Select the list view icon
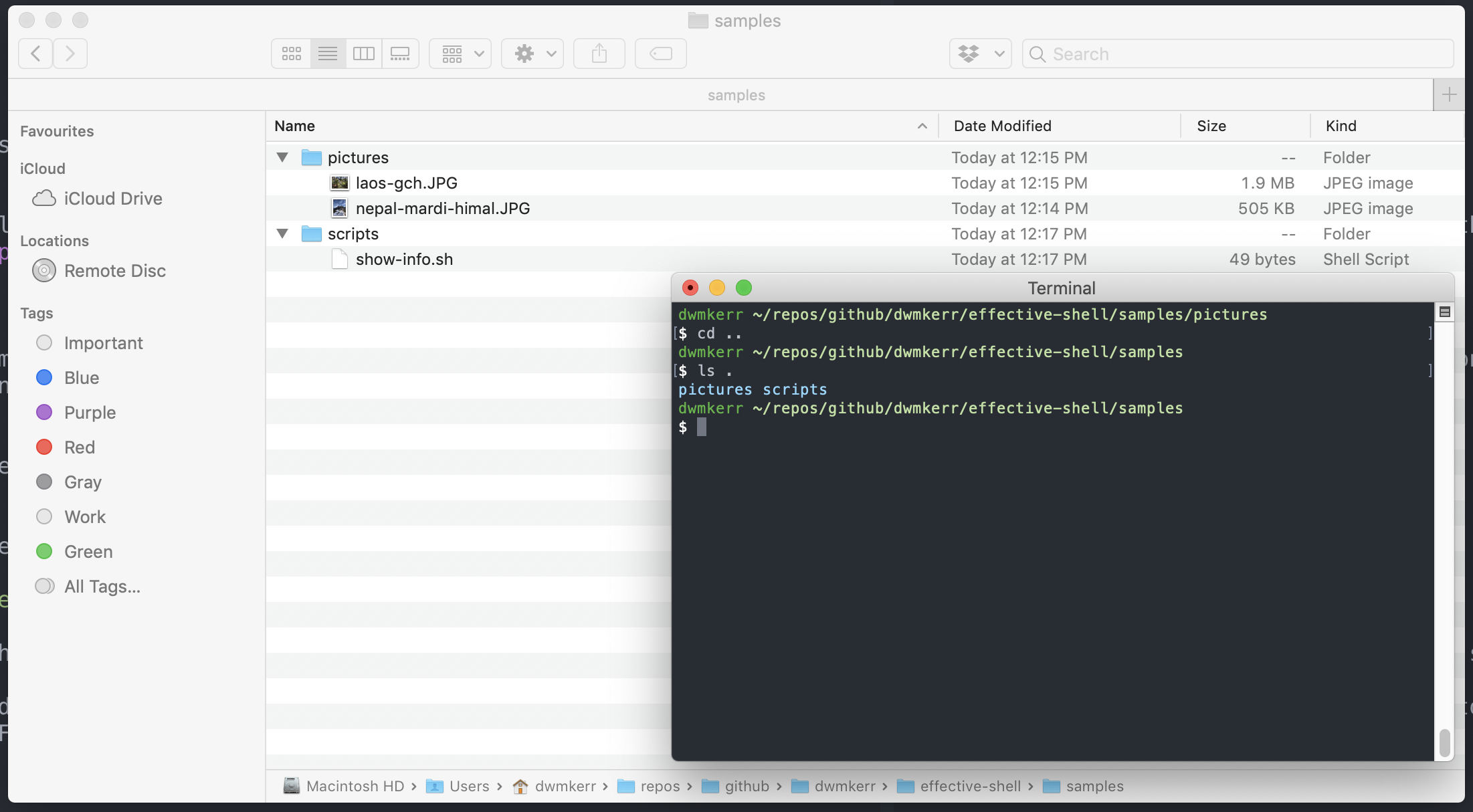Viewport: 1473px width, 812px height. (x=327, y=53)
